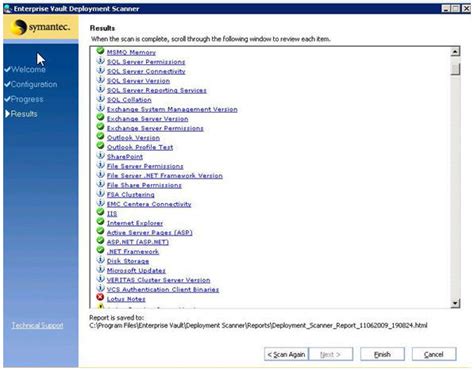Click the info icon beside Disk Storage

[x=100, y=259]
